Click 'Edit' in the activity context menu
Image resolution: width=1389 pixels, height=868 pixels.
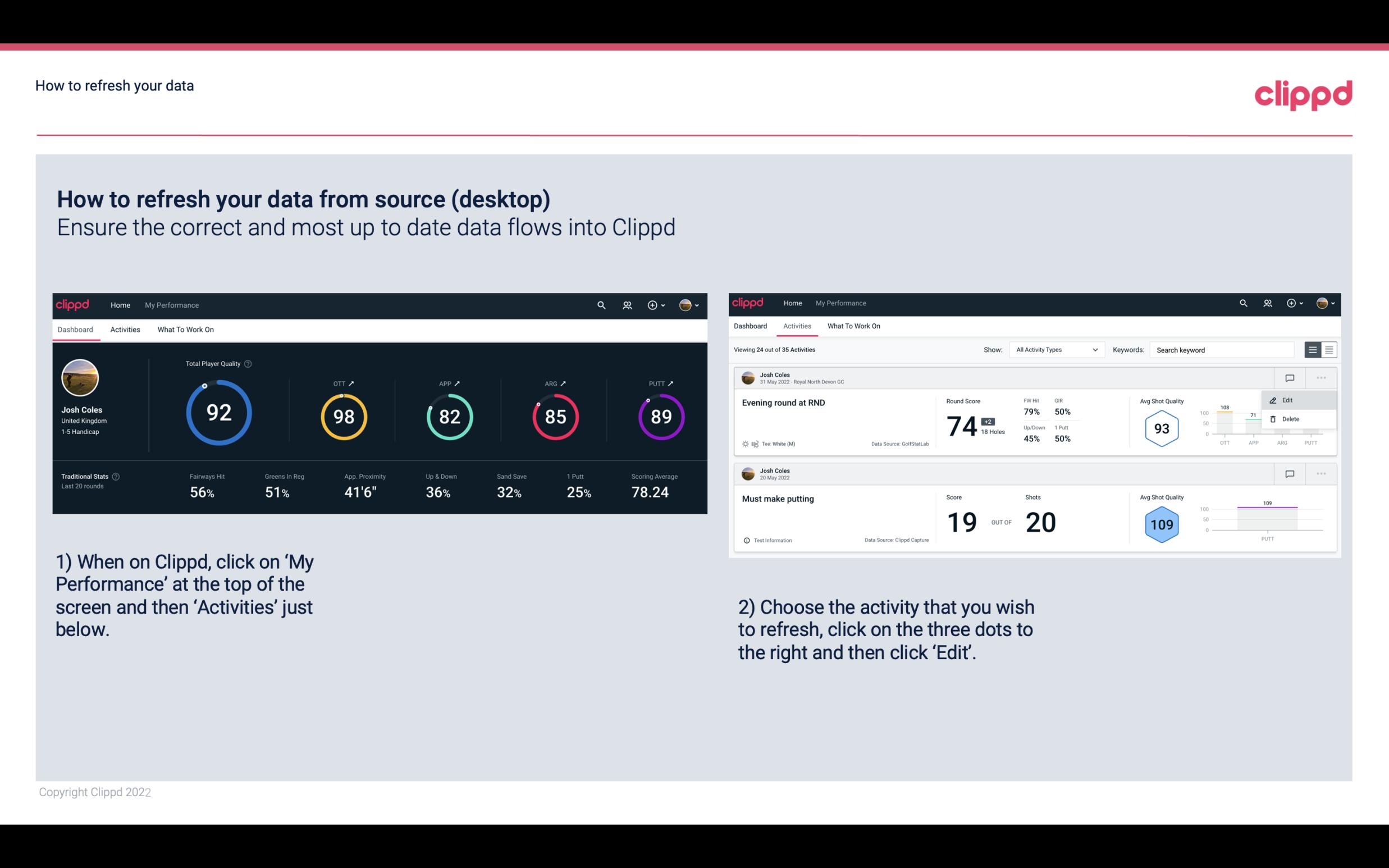[x=1289, y=400]
